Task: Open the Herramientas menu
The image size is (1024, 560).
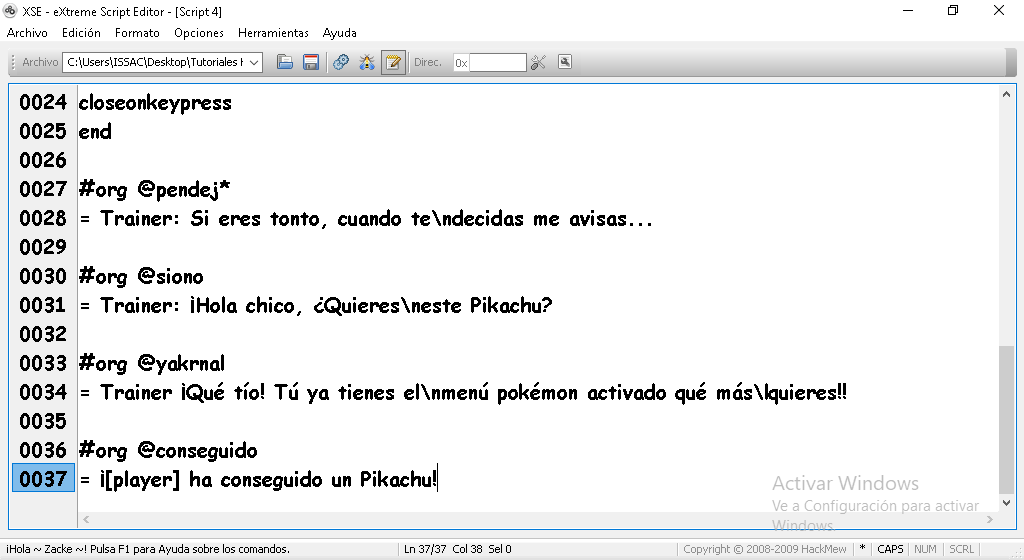Action: pos(273,33)
